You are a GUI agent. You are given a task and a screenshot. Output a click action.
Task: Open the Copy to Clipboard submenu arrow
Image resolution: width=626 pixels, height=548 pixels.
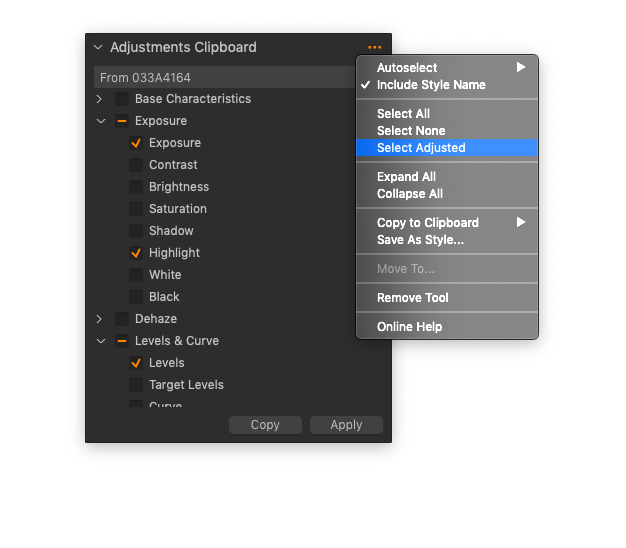pyautogui.click(x=521, y=222)
